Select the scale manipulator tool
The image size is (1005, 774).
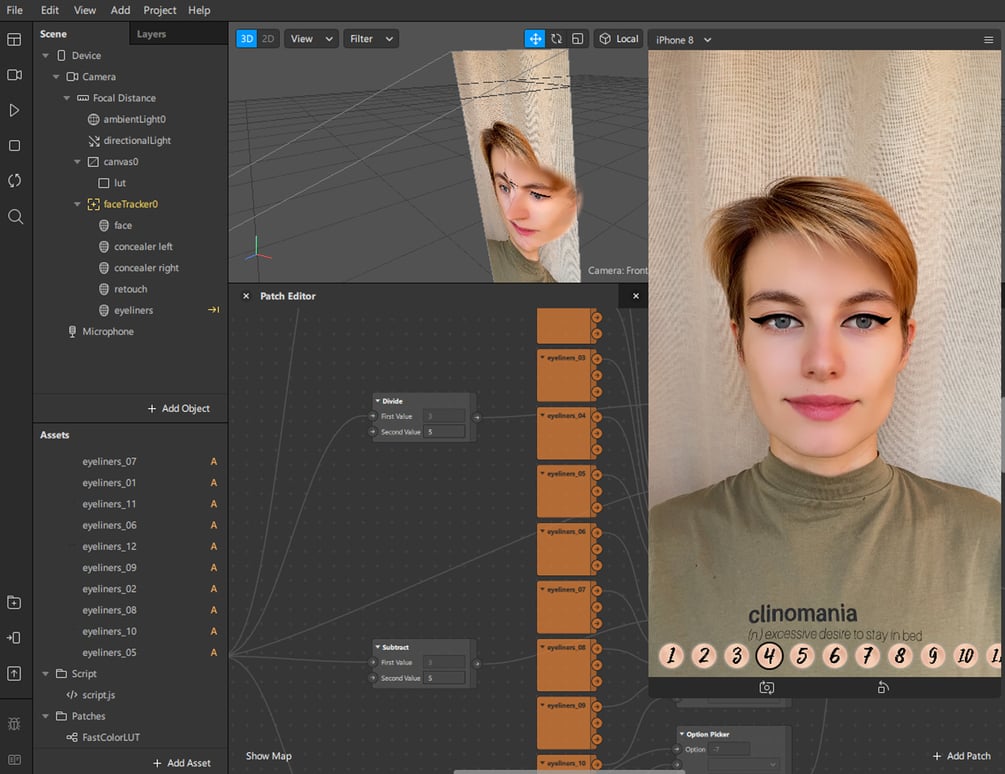click(578, 39)
